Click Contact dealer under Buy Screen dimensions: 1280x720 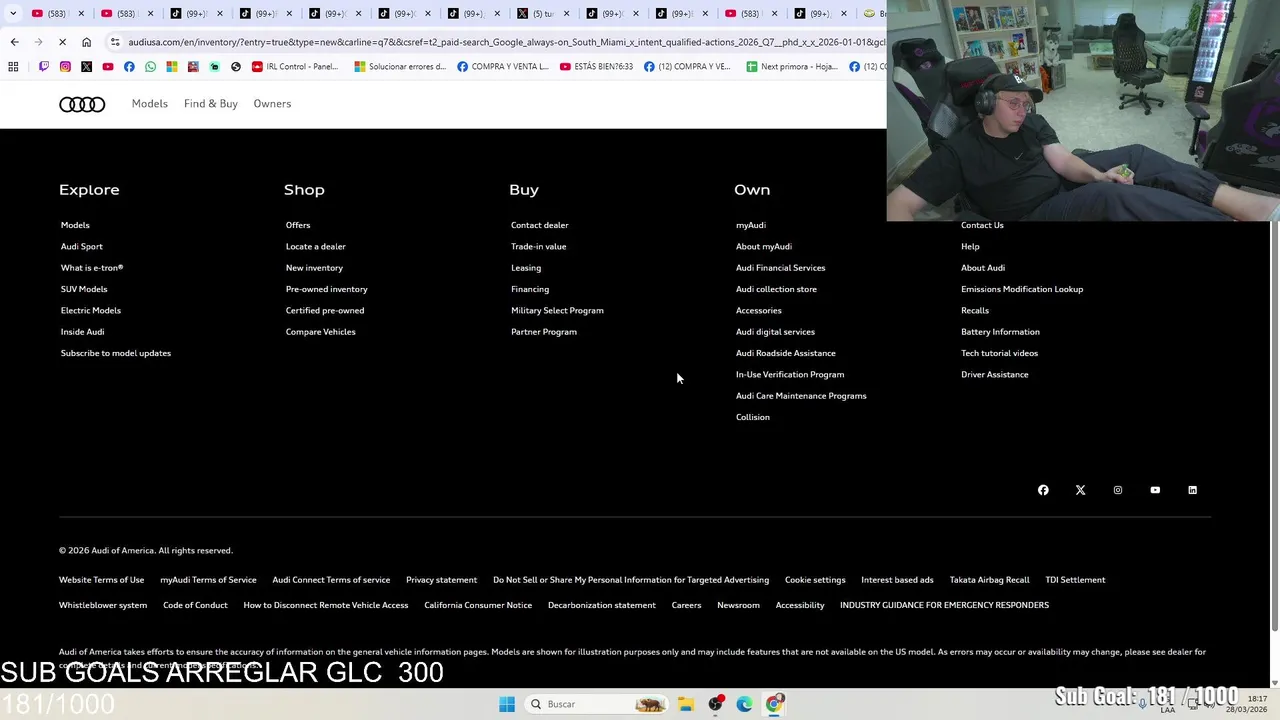pyautogui.click(x=540, y=225)
